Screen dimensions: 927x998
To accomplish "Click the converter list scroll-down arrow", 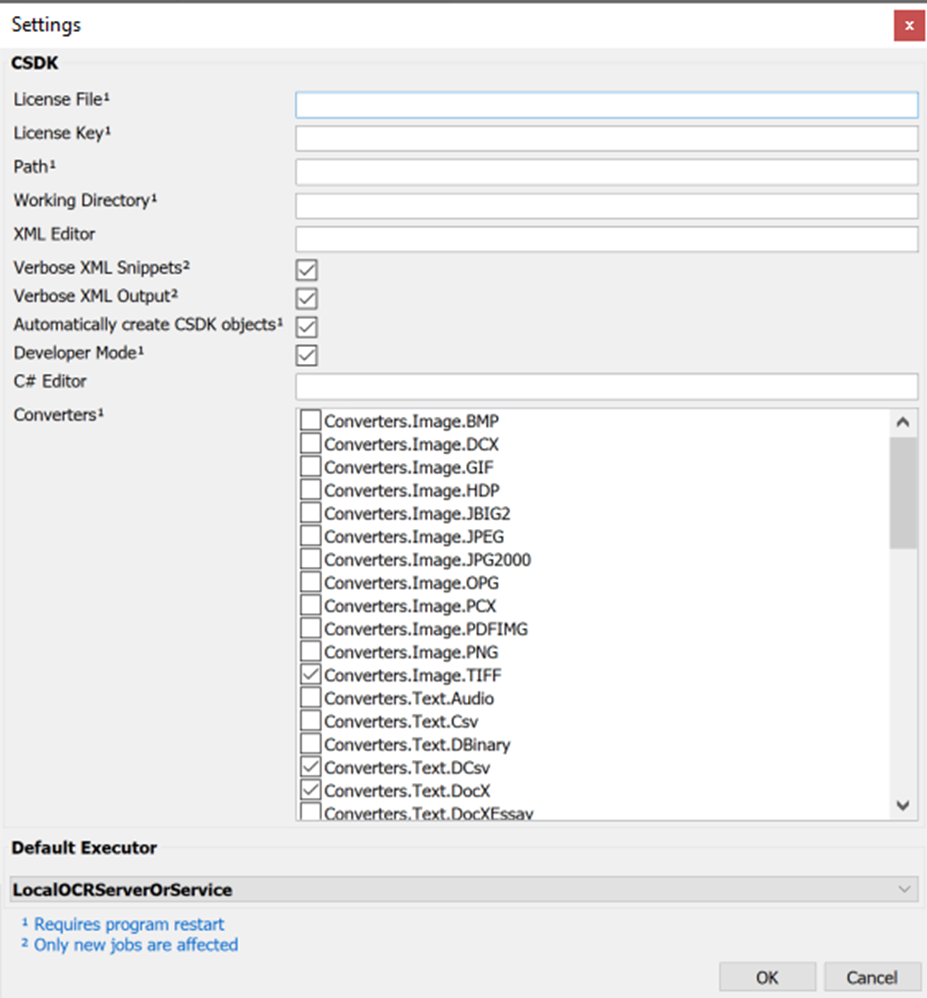I will (x=903, y=806).
